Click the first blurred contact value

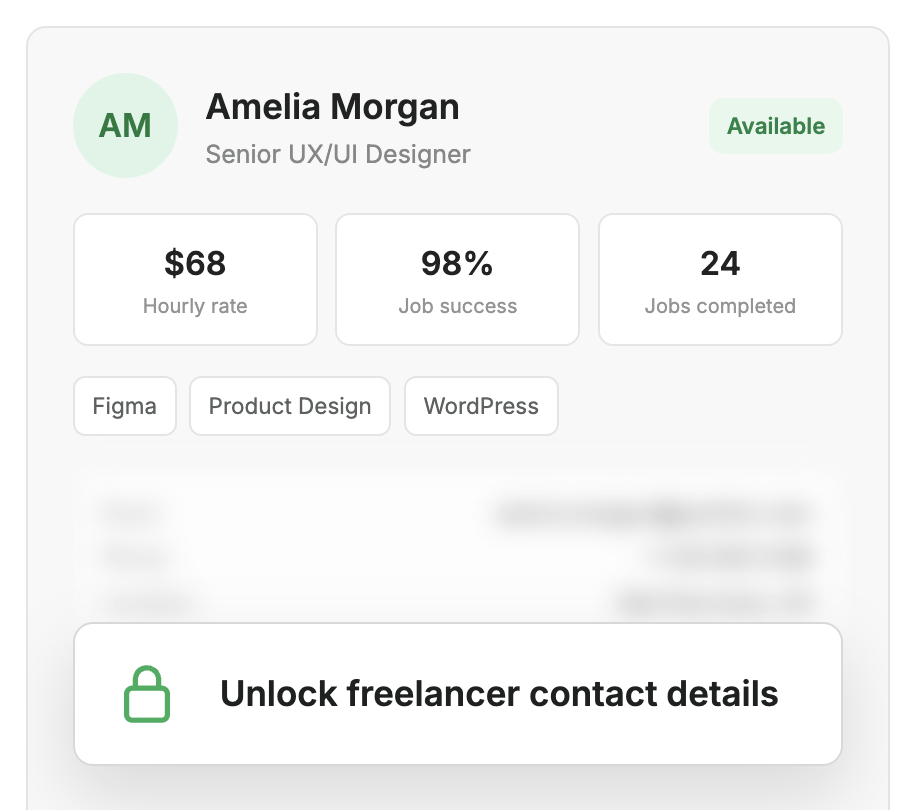tap(653, 513)
